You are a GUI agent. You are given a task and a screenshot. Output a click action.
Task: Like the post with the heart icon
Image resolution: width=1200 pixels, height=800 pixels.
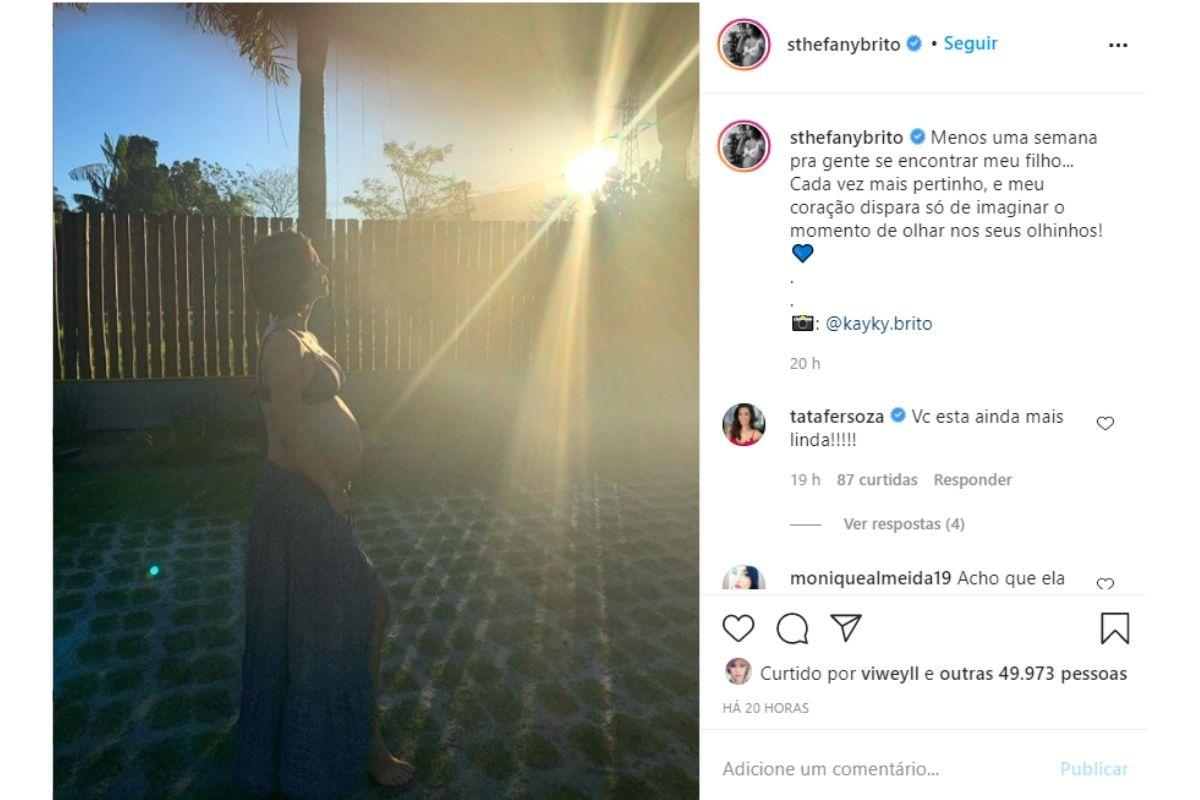tap(738, 628)
